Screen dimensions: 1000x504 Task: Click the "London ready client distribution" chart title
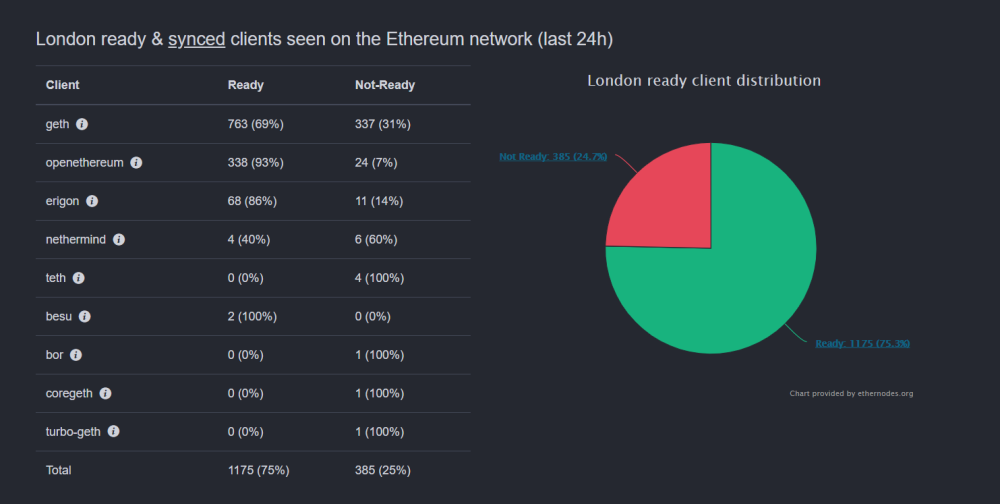(x=704, y=80)
